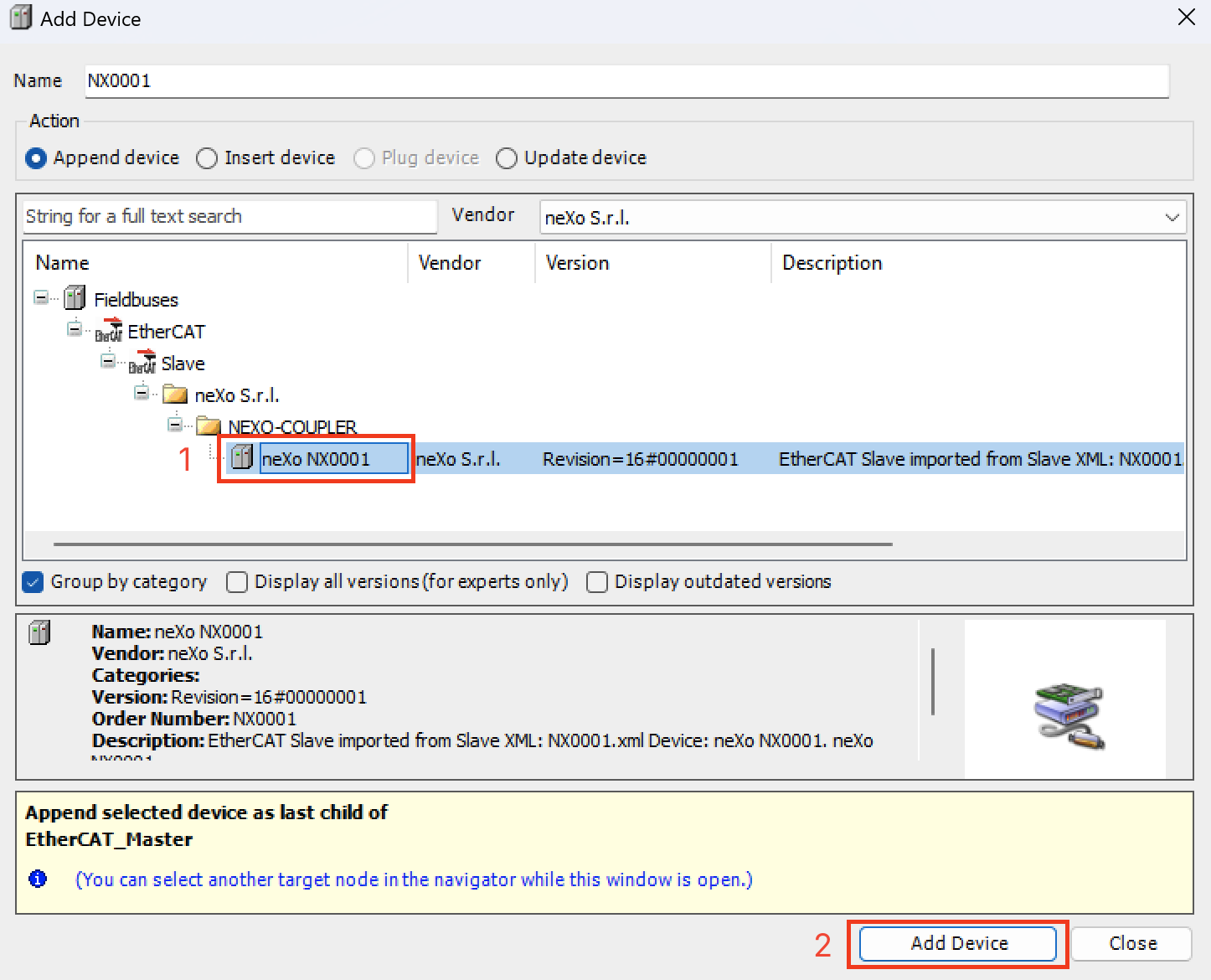Select the Append device radio button

[x=36, y=158]
